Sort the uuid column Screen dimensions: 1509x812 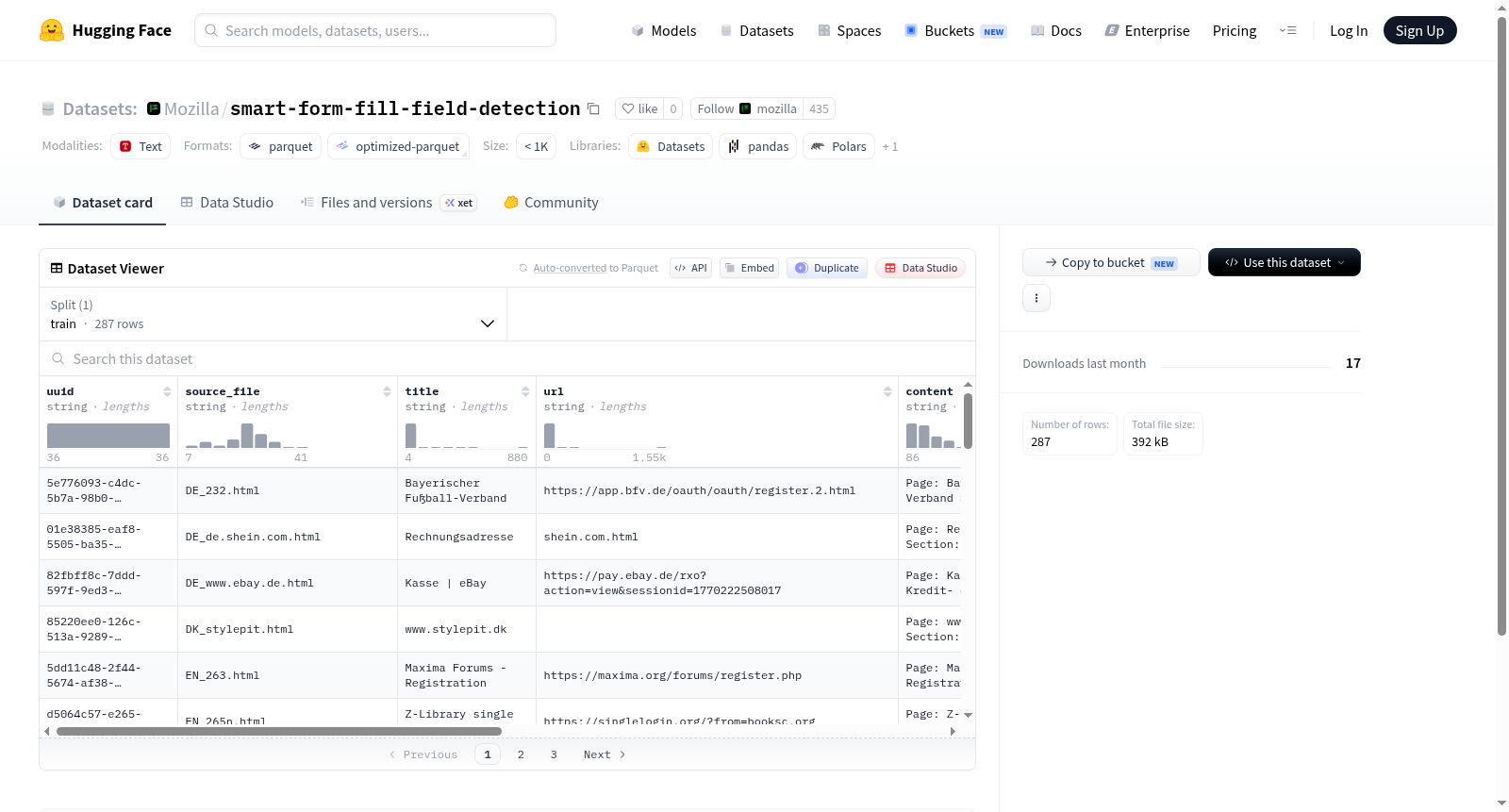click(167, 391)
